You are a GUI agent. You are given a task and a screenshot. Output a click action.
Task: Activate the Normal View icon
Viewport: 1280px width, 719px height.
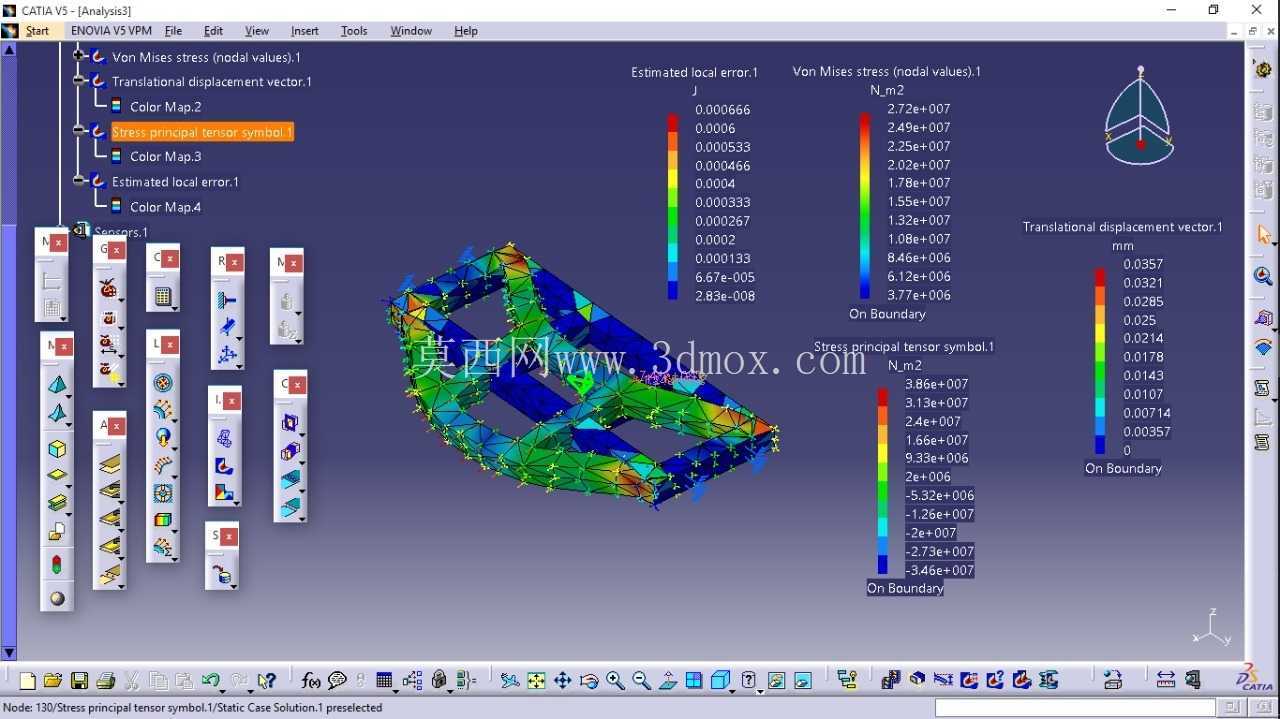coord(668,681)
